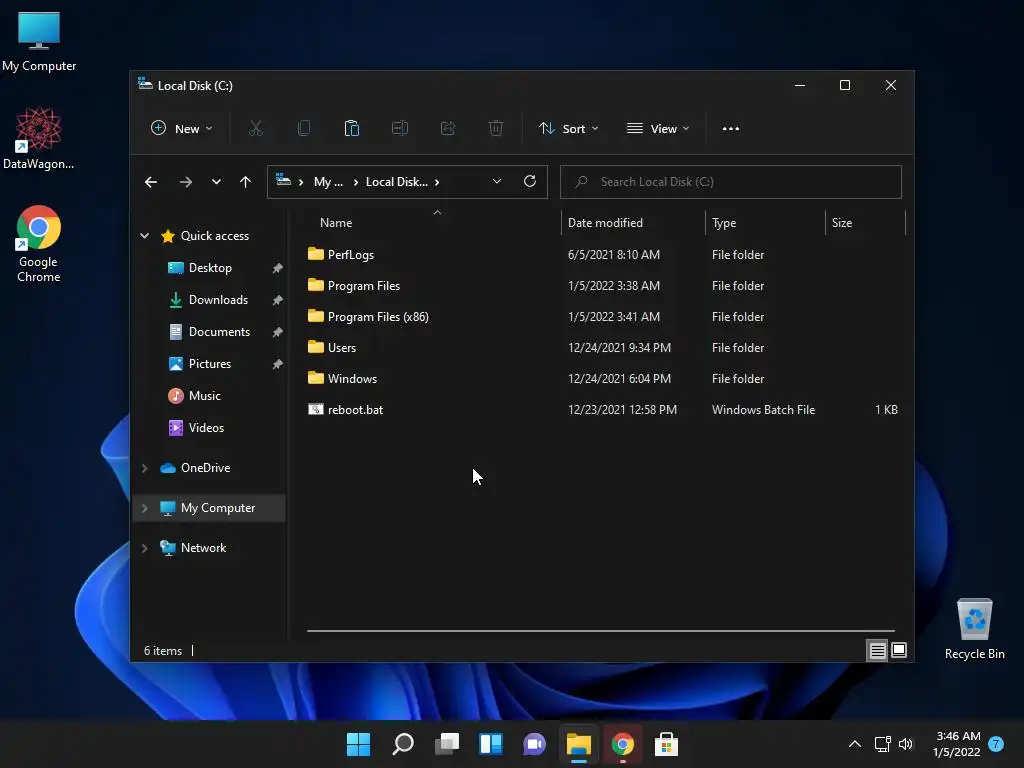Select Google Chrome desktop shortcut

coord(39,244)
